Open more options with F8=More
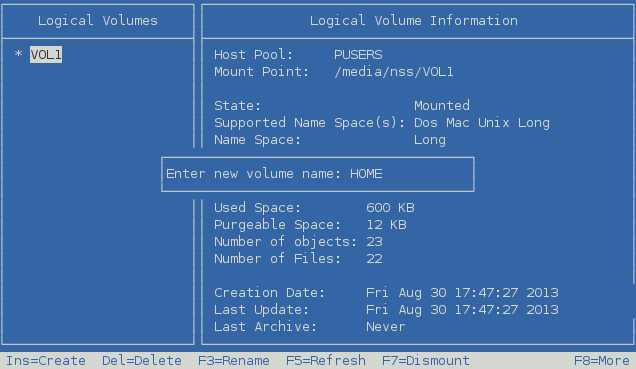 click(x=602, y=360)
